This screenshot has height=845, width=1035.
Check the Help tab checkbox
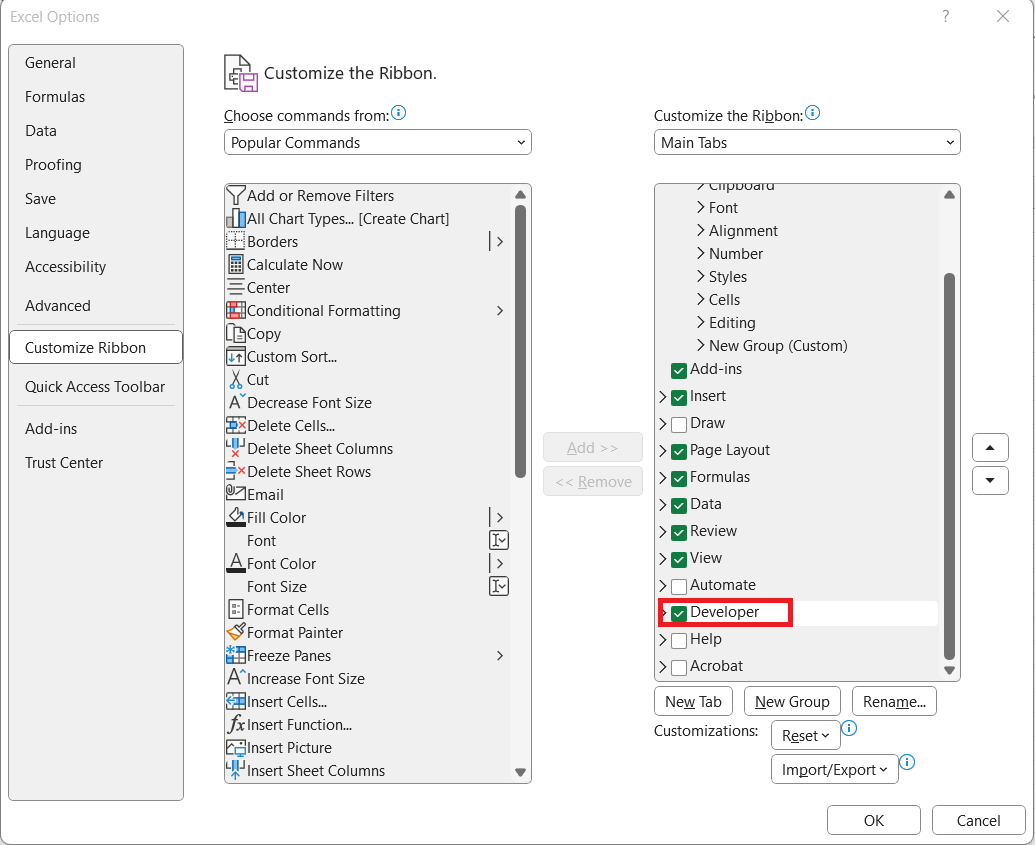[x=679, y=640]
